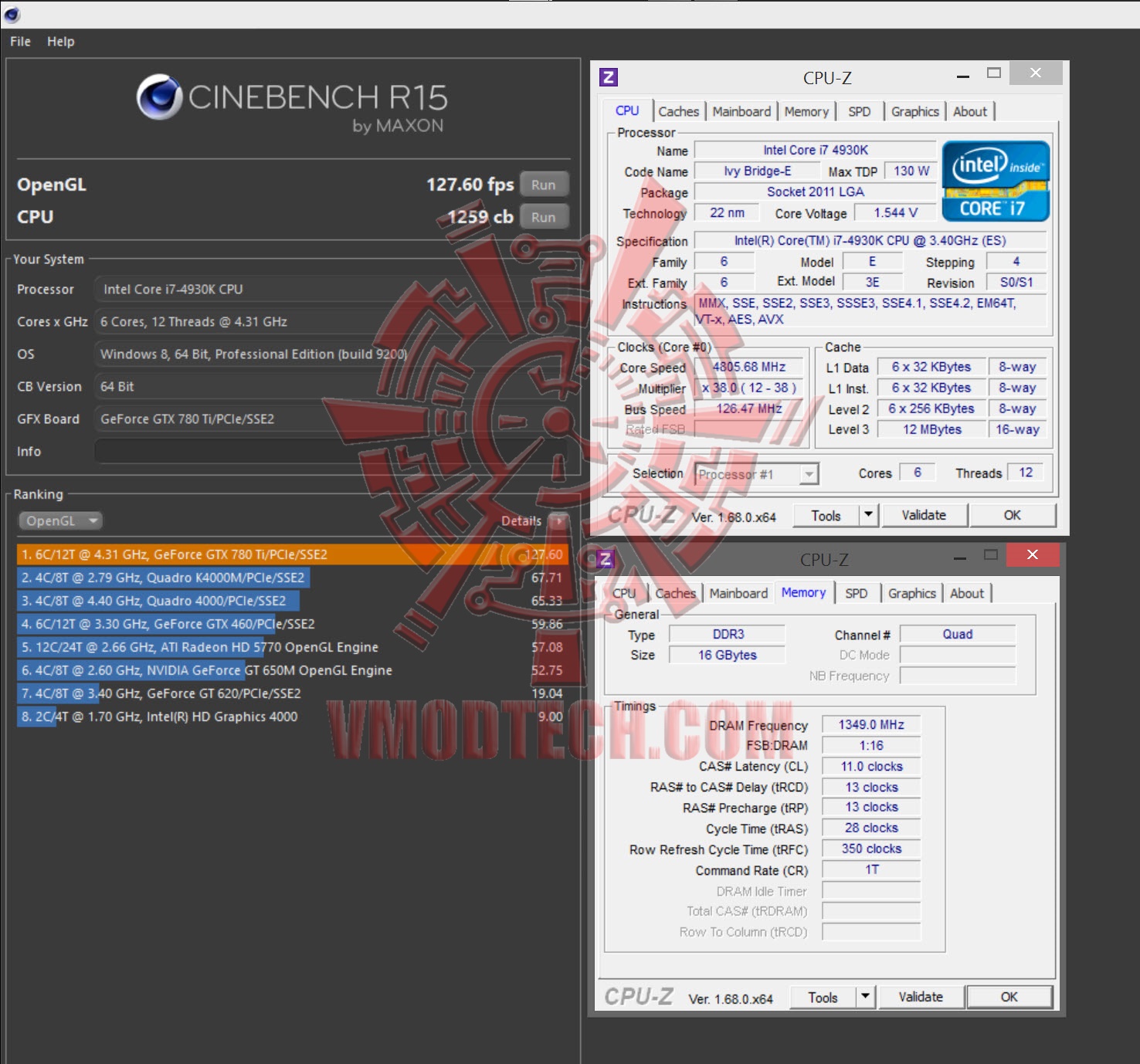Open the File menu in Cinebench

(x=20, y=42)
